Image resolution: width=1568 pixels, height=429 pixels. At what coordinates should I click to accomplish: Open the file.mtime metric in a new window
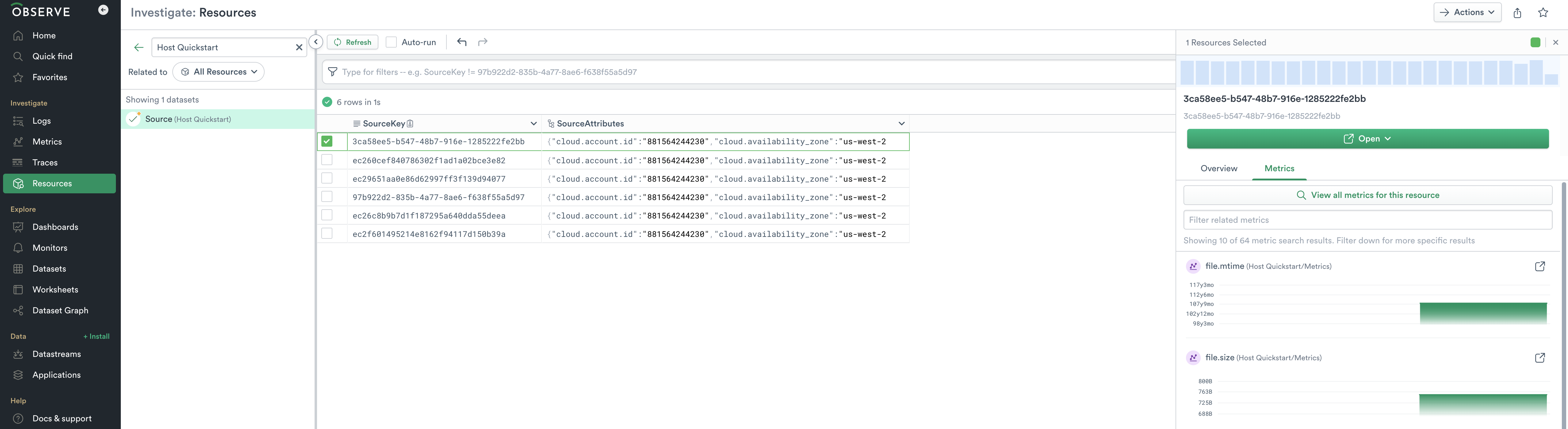[x=1539, y=266]
